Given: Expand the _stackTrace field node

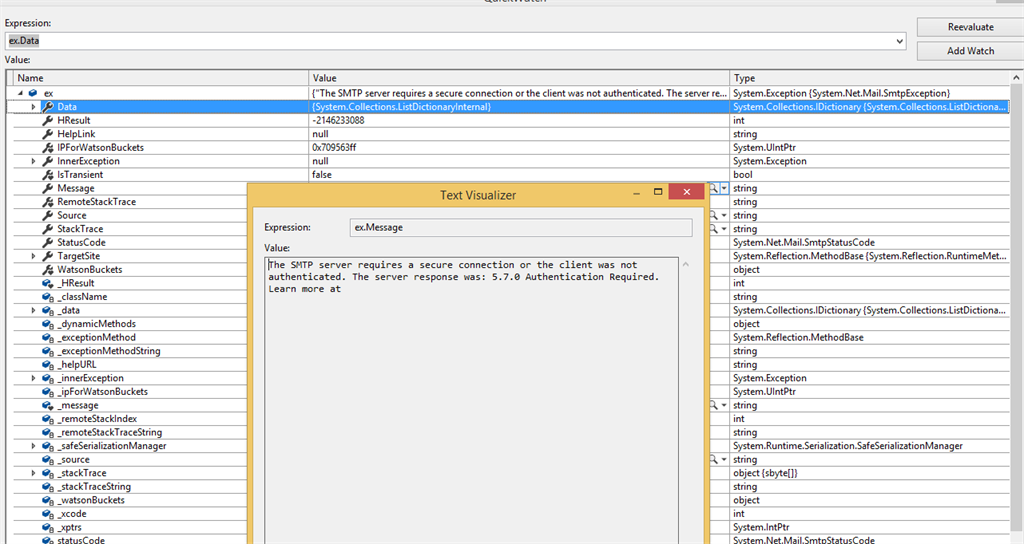Looking at the screenshot, I should click(x=33, y=473).
